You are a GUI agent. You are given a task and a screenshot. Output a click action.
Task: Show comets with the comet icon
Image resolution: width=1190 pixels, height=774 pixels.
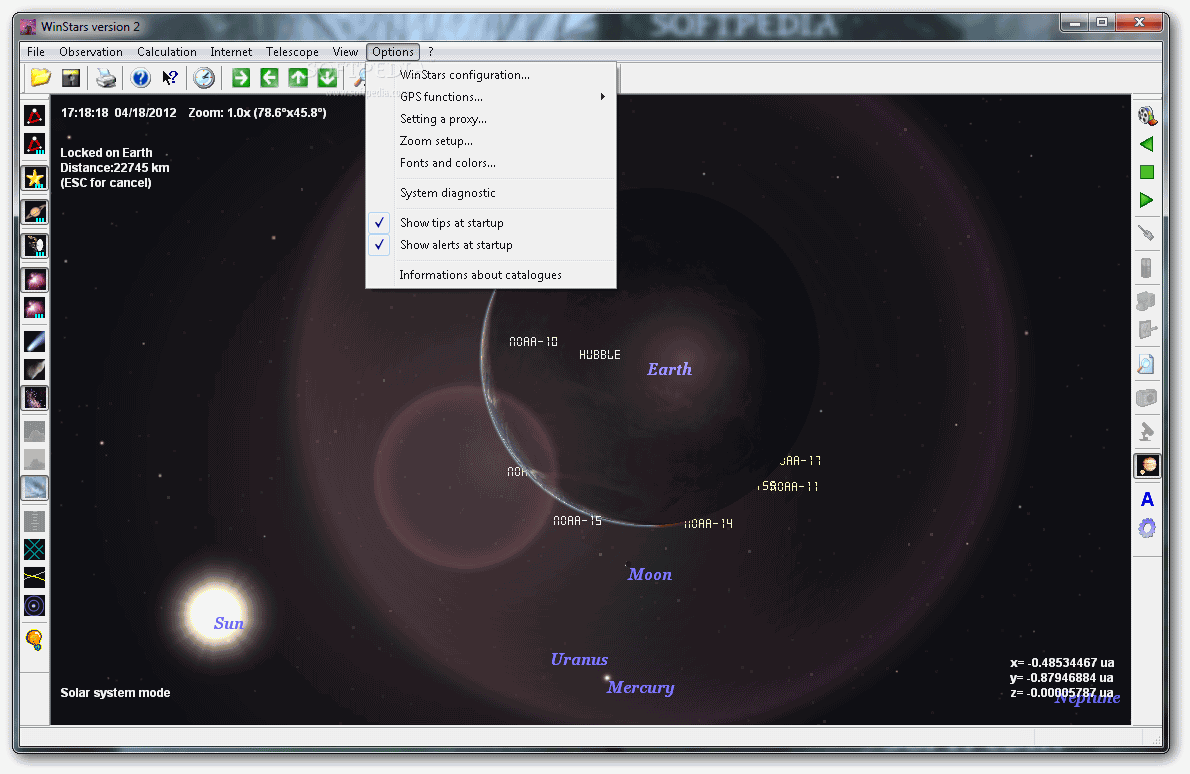click(35, 341)
